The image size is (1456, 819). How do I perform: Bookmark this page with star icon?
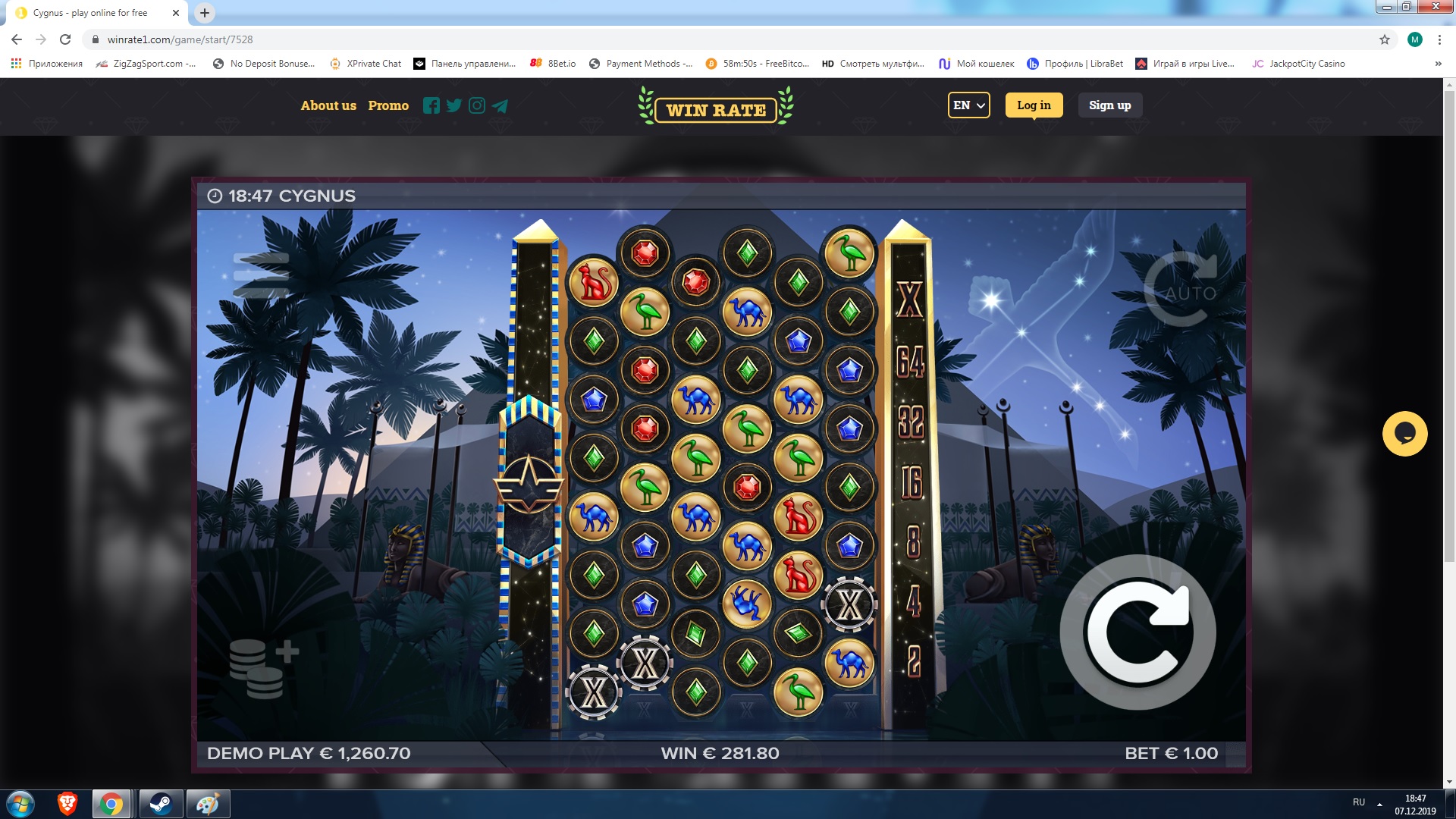1384,39
